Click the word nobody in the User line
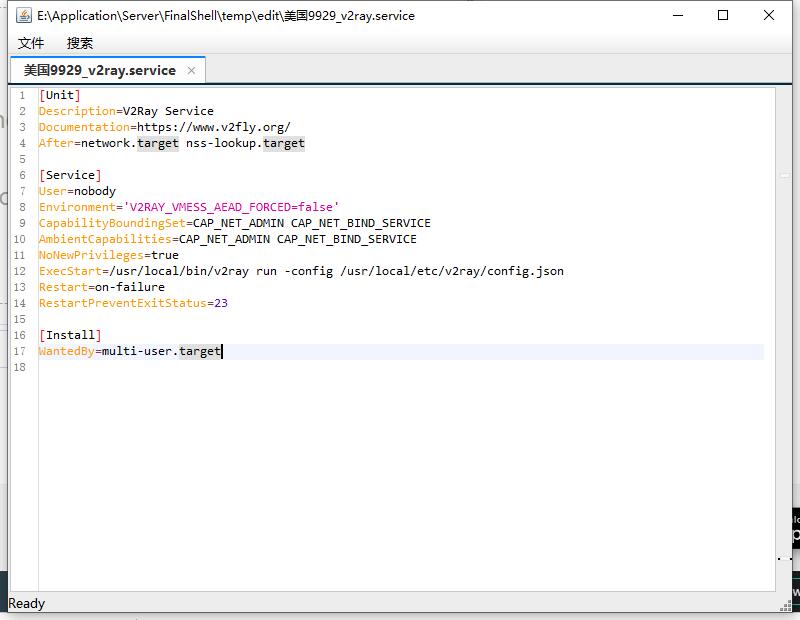This screenshot has height=620, width=800. 94,191
